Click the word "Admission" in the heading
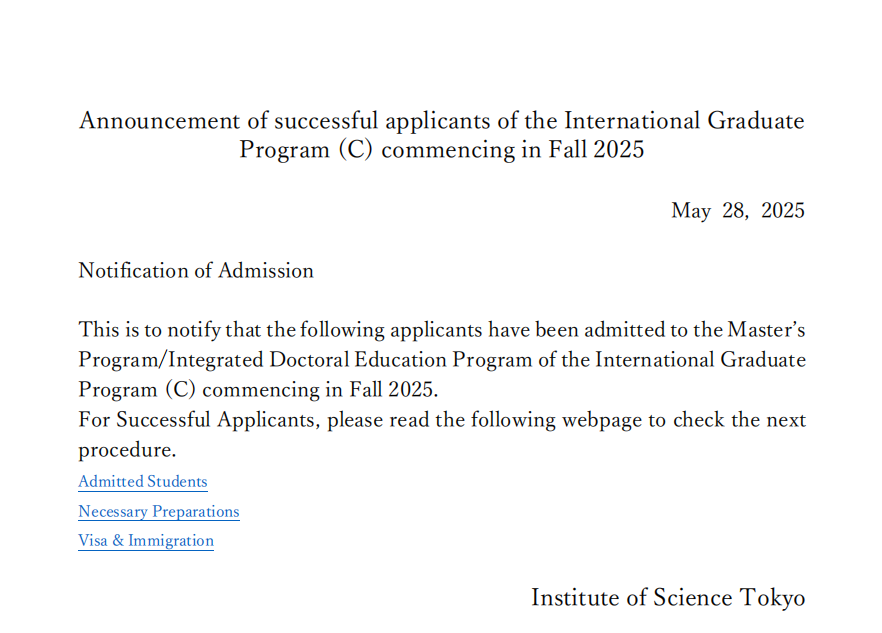This screenshot has height=633, width=882. click(x=266, y=271)
